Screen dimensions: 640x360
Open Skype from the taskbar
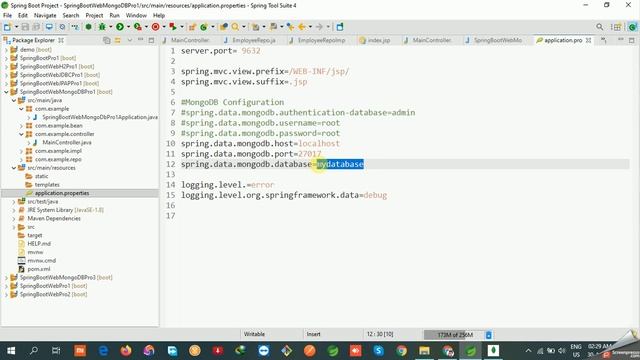(378, 350)
